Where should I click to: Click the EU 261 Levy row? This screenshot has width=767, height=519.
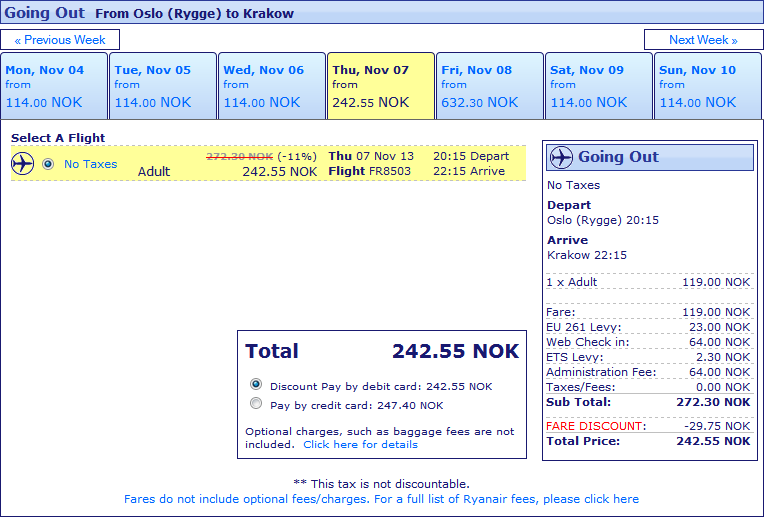[648, 327]
